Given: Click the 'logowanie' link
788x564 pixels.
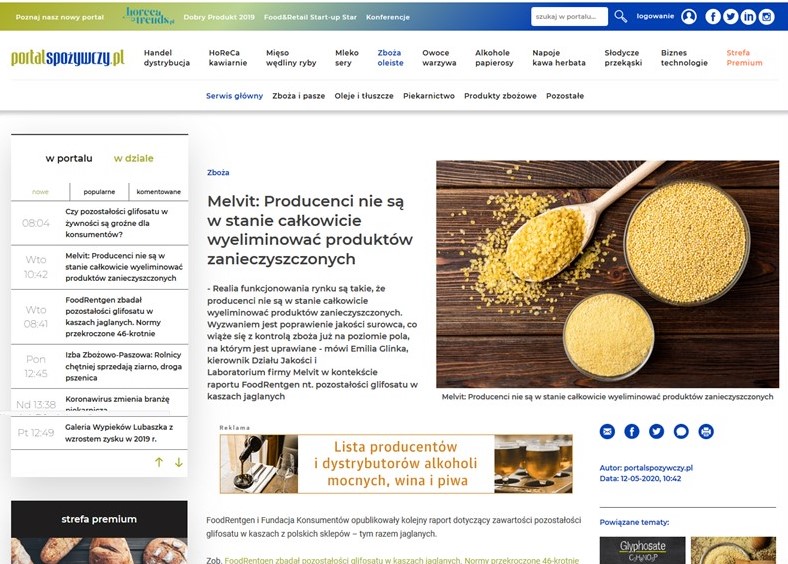Looking at the screenshot, I should coord(655,16).
